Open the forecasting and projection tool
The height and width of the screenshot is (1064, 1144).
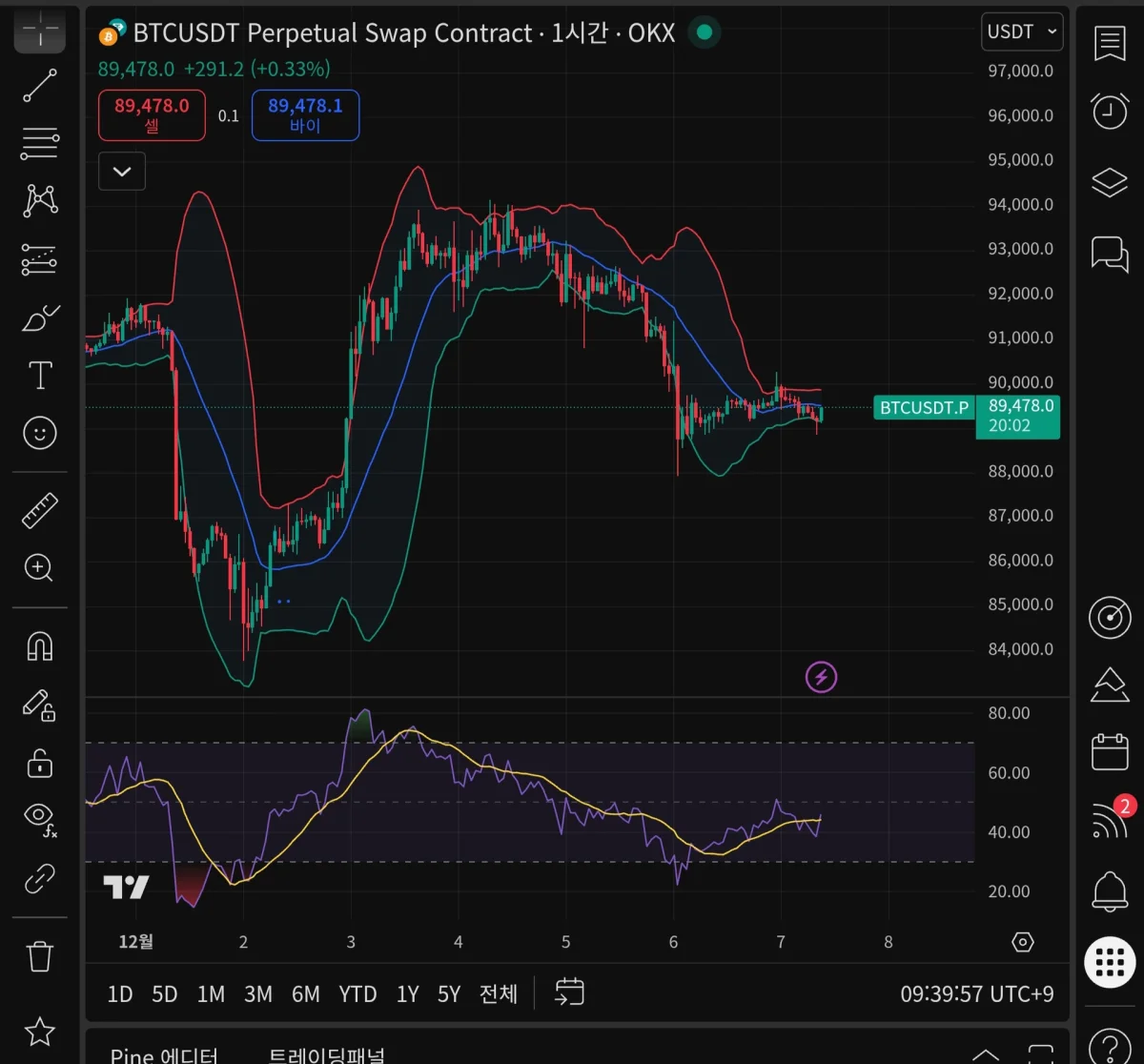coord(40,259)
